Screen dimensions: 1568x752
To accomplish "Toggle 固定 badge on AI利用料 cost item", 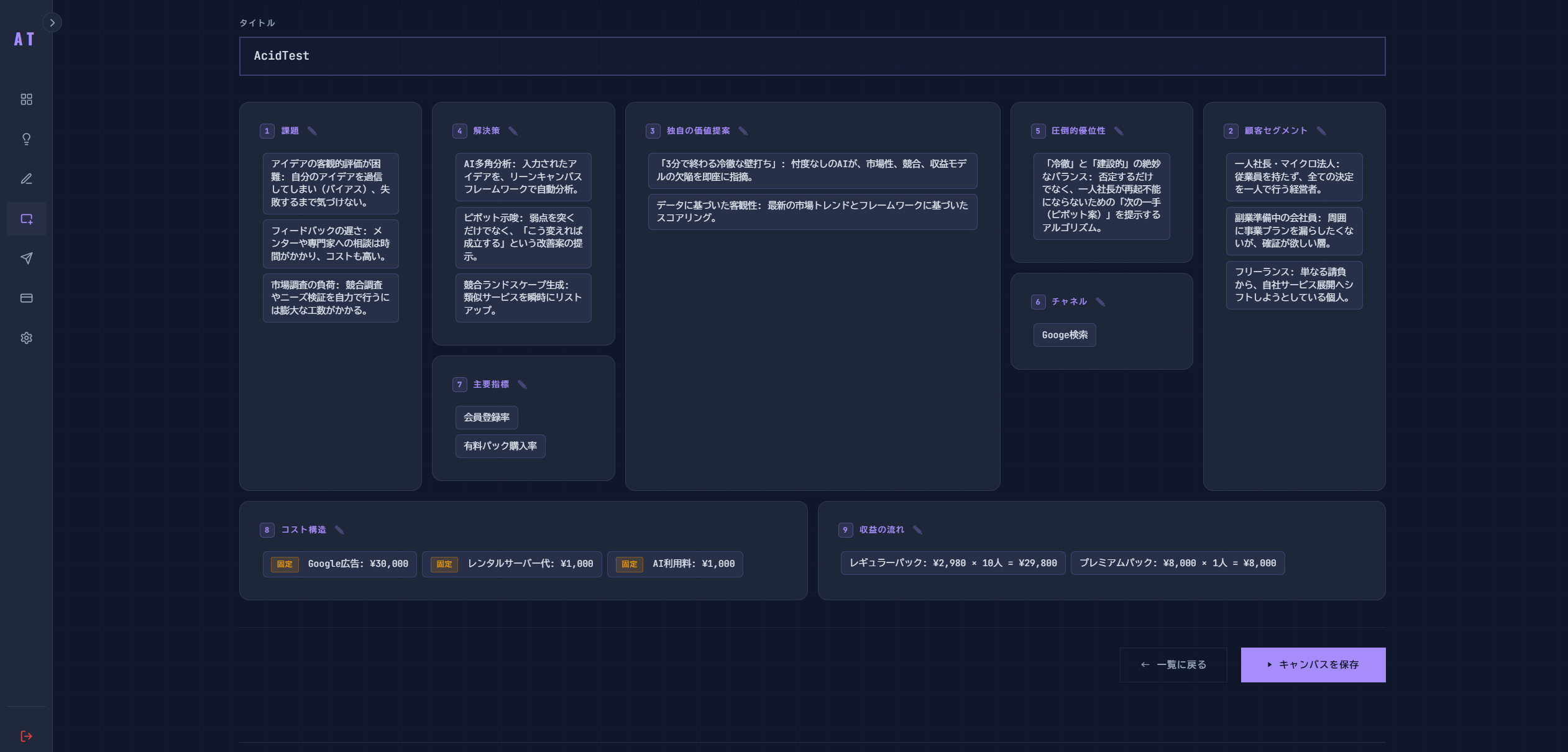I will tap(628, 564).
